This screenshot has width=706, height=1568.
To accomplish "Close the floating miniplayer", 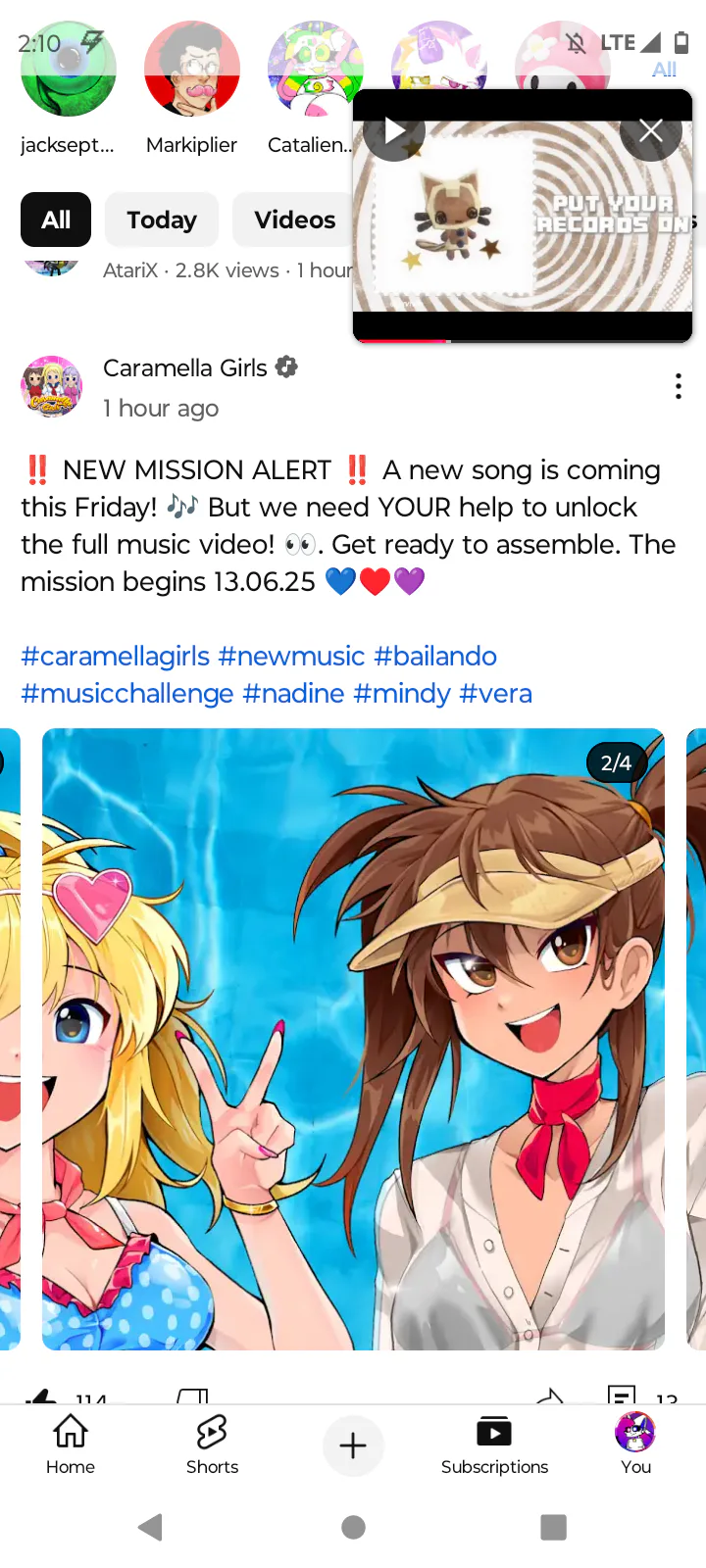I will coord(651,130).
